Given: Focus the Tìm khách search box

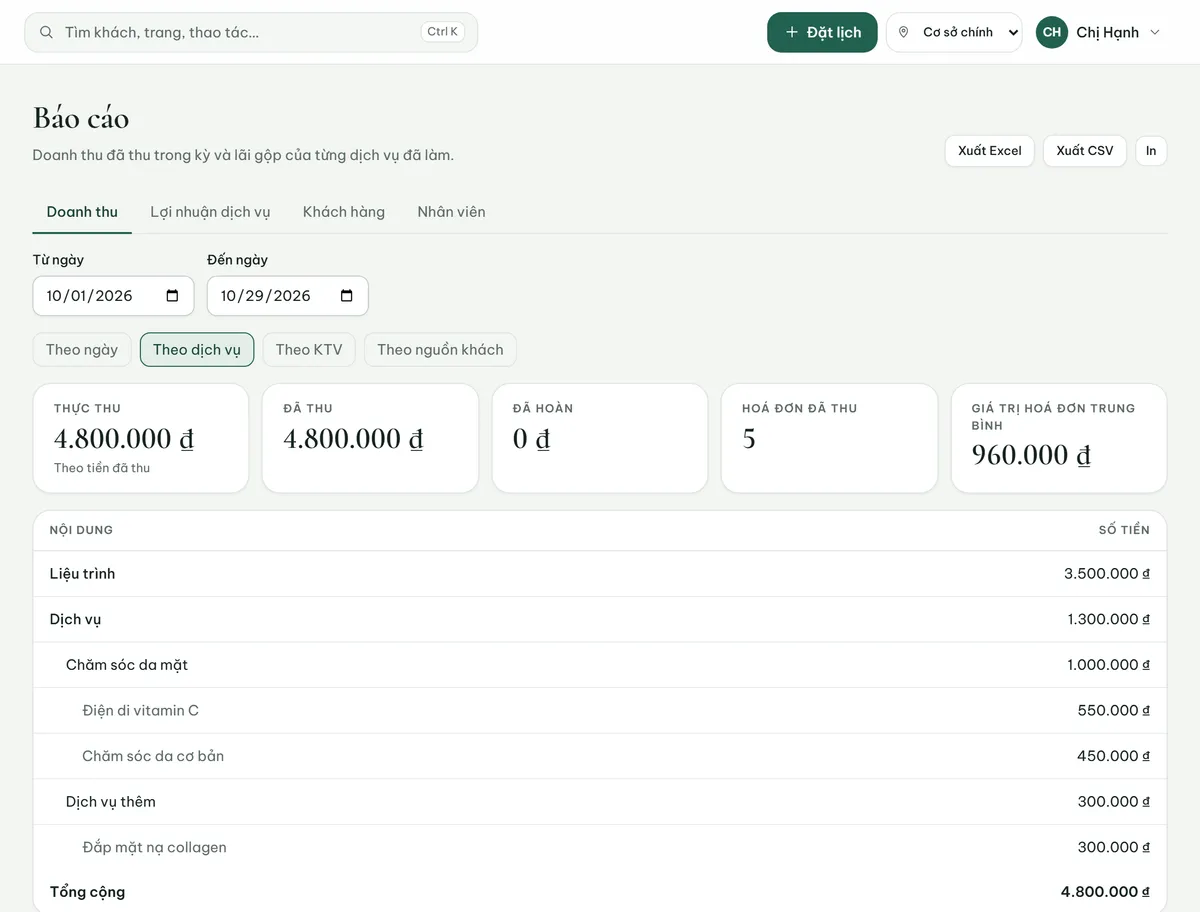Looking at the screenshot, I should (251, 32).
